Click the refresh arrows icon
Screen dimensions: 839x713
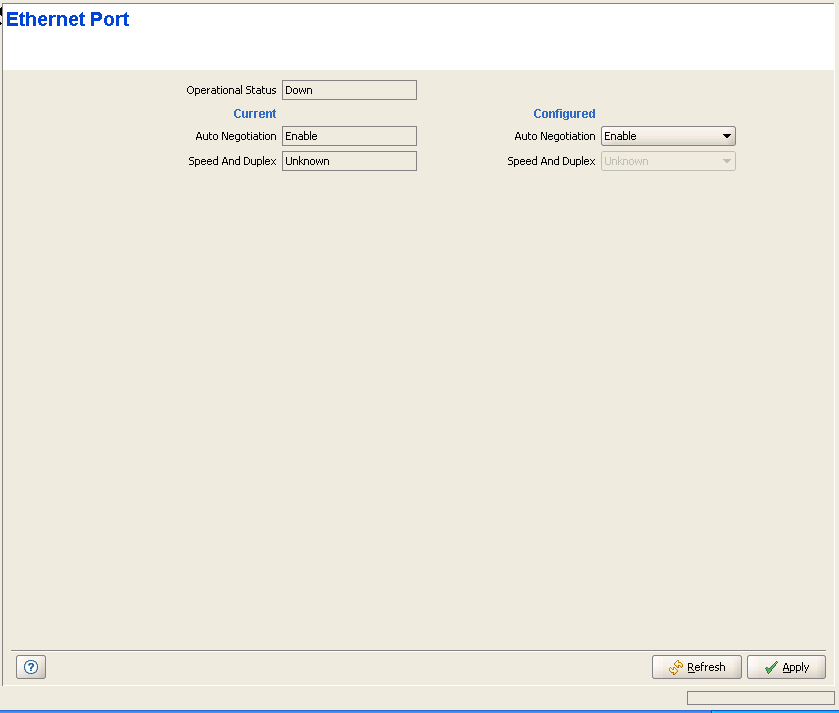(676, 667)
